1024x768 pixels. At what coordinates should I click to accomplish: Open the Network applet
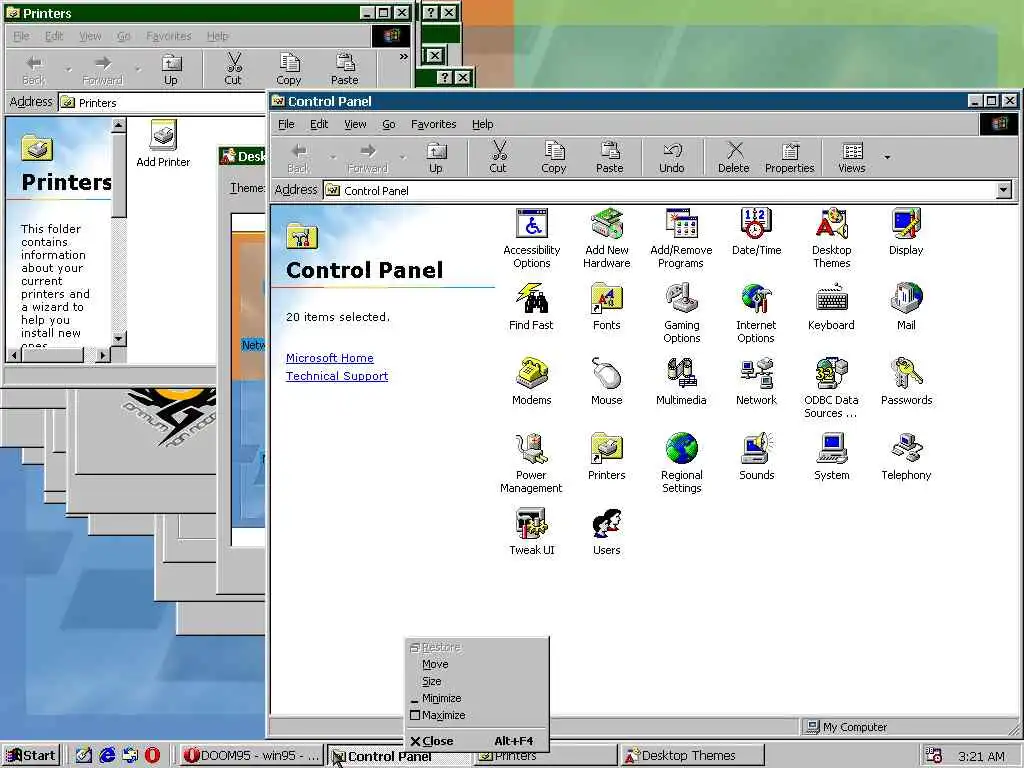[x=756, y=382]
